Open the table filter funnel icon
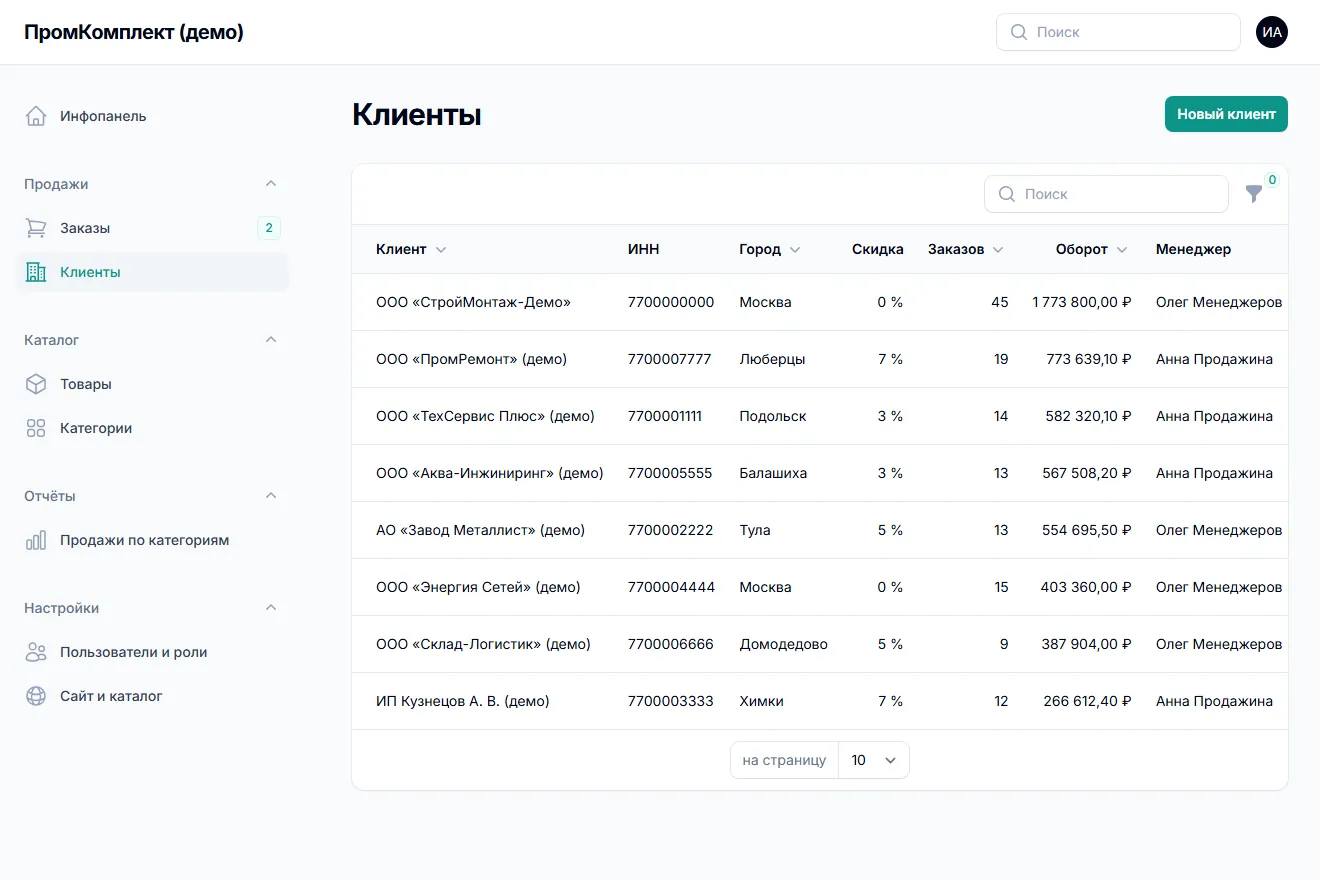This screenshot has width=1320, height=880. (x=1254, y=194)
